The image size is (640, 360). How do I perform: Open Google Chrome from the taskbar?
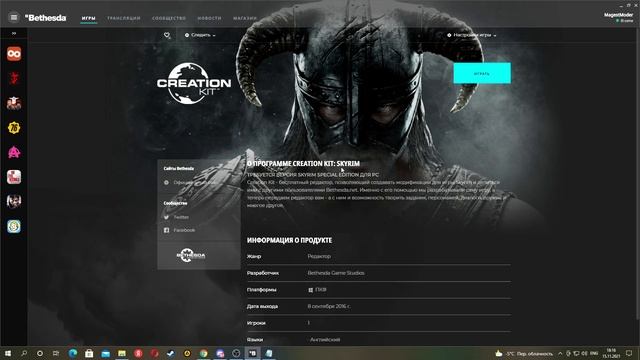pos(203,353)
